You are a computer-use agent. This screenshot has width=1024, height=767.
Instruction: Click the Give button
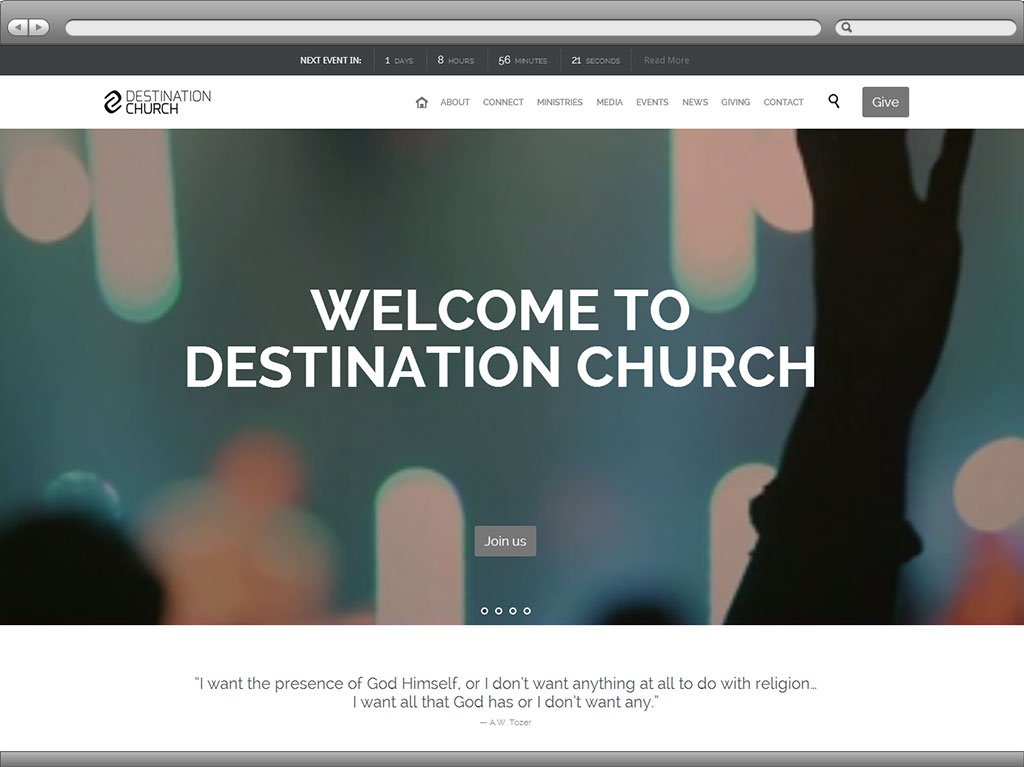pyautogui.click(x=885, y=102)
